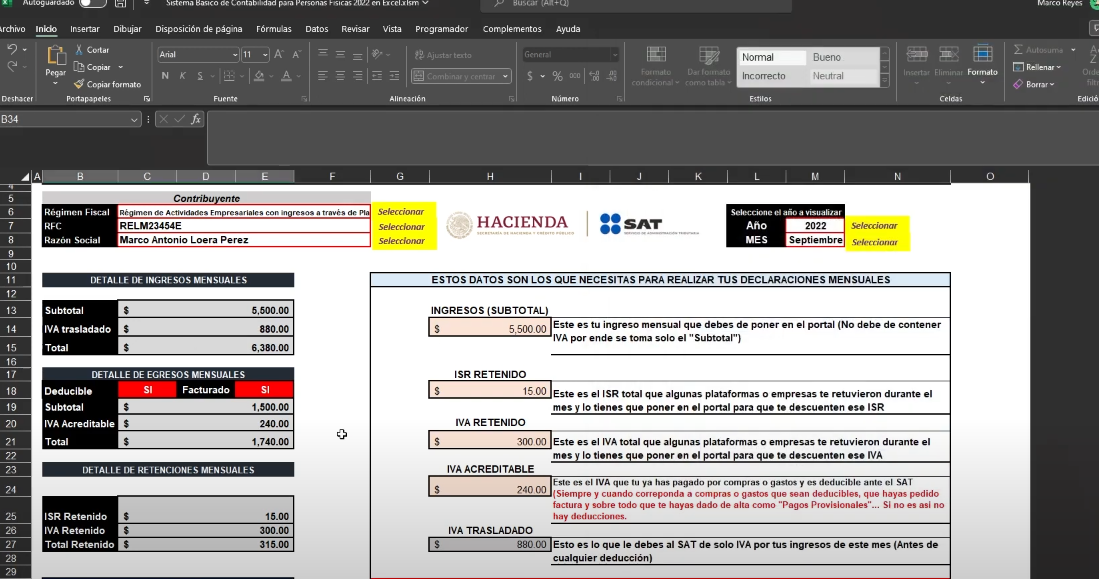This screenshot has height=579, width=1099.
Task: Open the General number format dropdown
Action: coord(614,55)
